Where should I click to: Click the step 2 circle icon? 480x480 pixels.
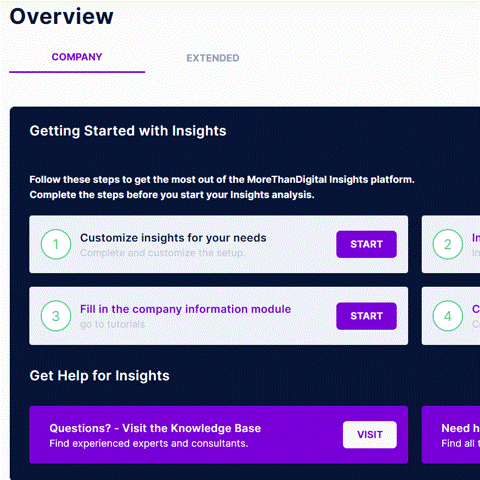click(448, 244)
